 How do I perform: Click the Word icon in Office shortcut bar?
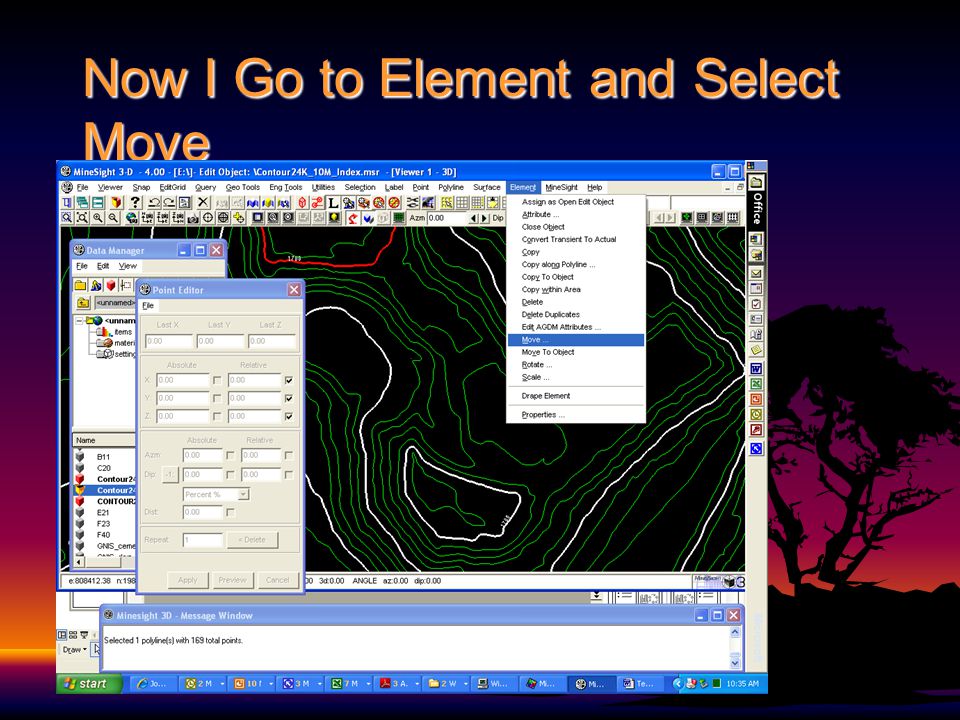(756, 369)
